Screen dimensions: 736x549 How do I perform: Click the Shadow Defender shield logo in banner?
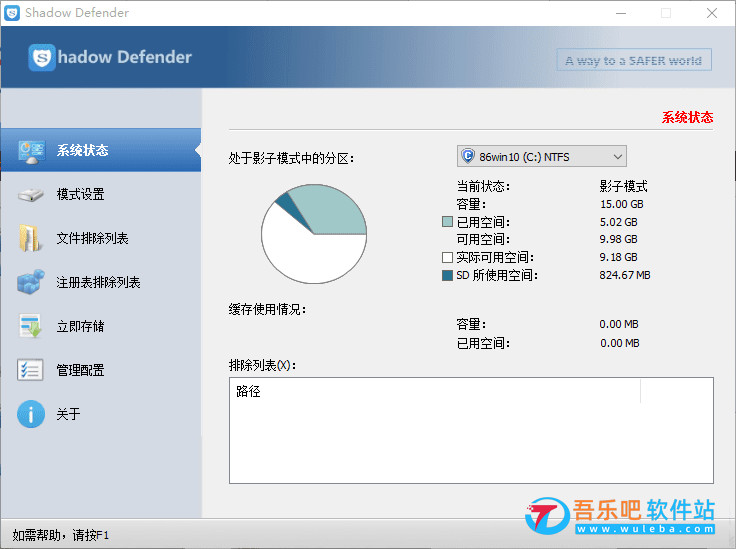click(x=42, y=57)
